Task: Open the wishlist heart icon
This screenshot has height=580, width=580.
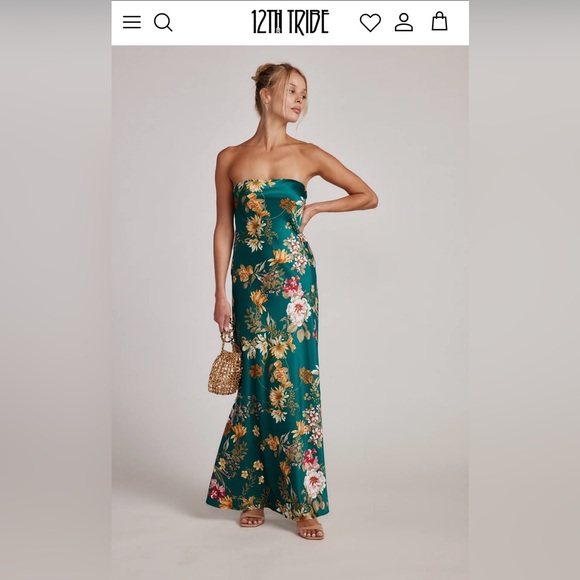Action: pyautogui.click(x=370, y=23)
